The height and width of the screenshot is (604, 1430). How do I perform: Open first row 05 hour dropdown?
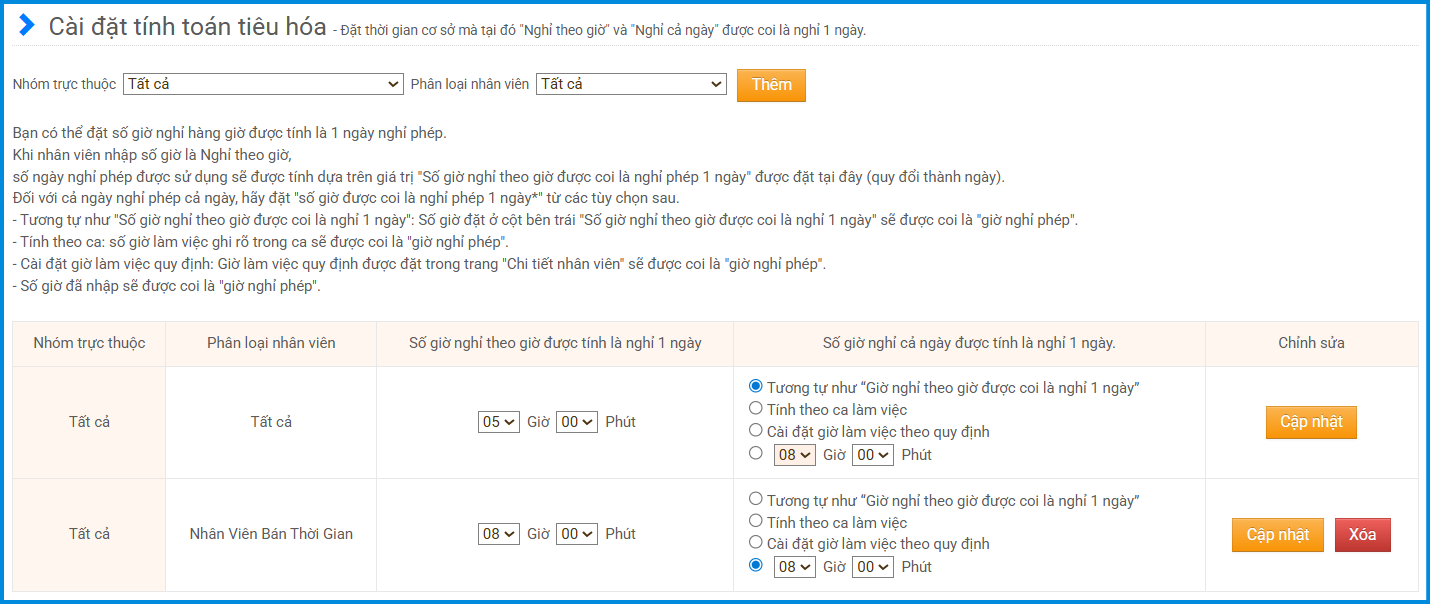click(x=498, y=422)
